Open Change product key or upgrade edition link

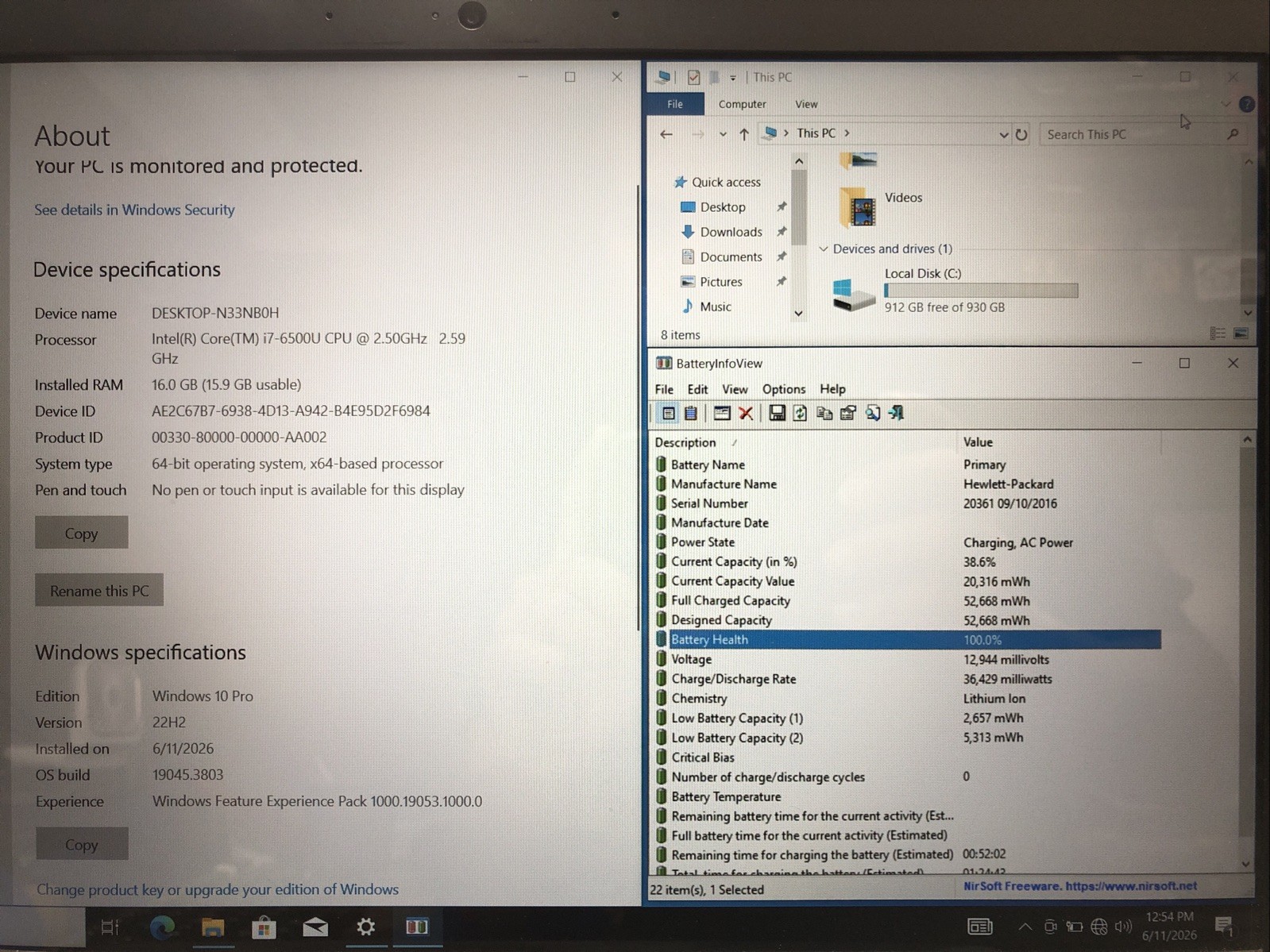point(218,889)
